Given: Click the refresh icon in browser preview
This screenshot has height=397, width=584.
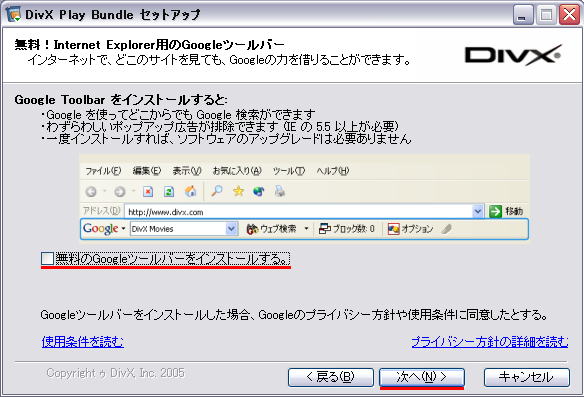Looking at the screenshot, I should (x=169, y=192).
